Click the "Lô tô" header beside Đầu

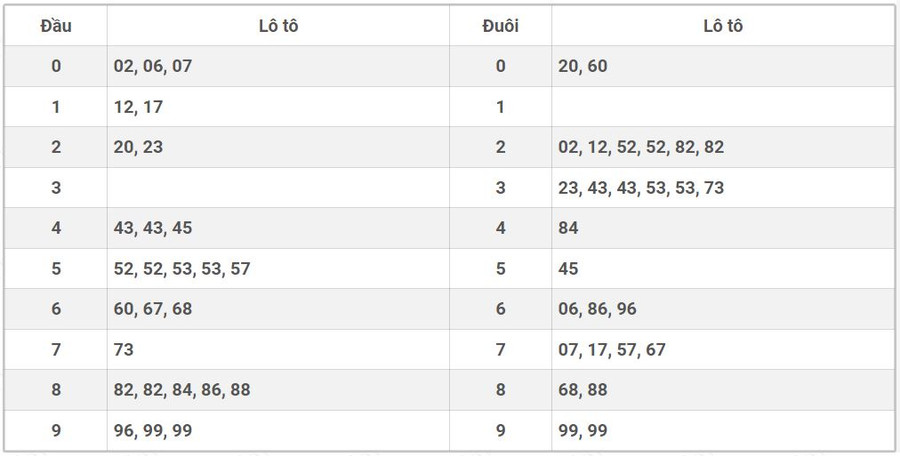[x=278, y=26]
